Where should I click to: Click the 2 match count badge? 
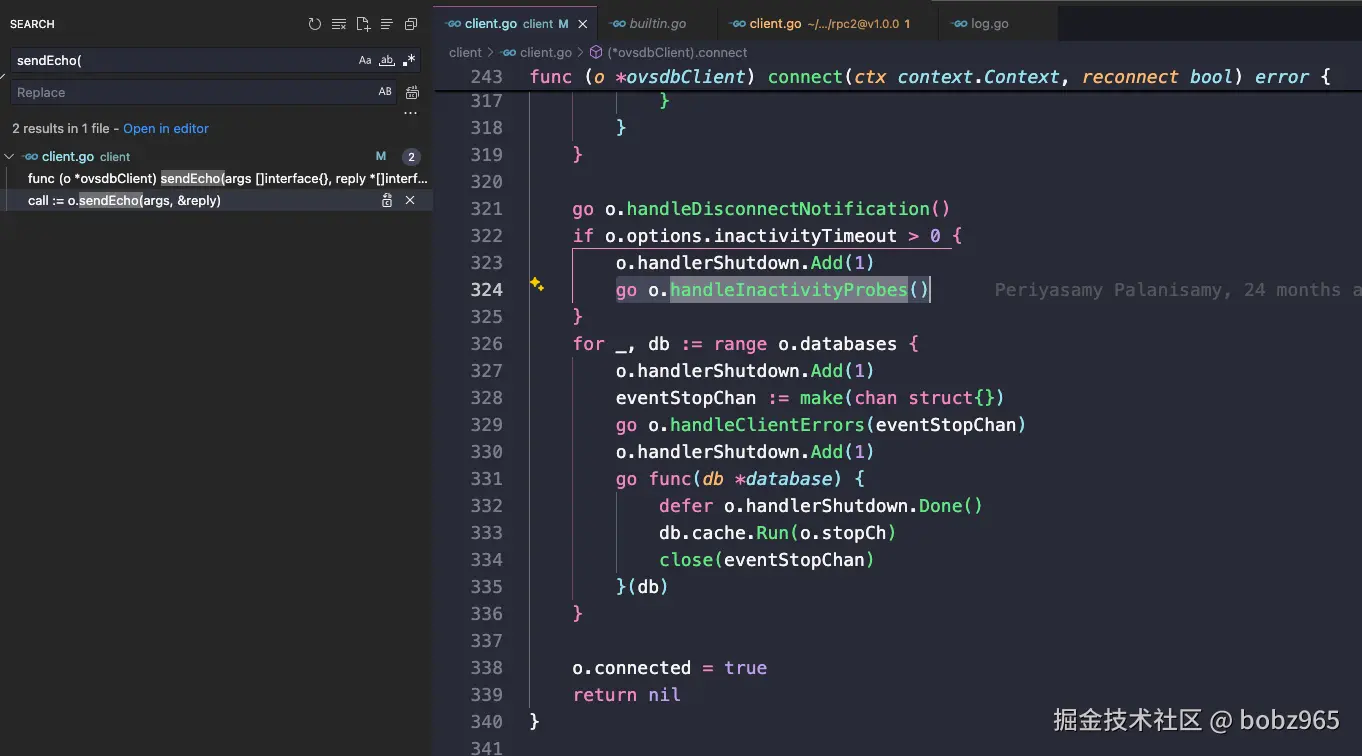point(411,156)
